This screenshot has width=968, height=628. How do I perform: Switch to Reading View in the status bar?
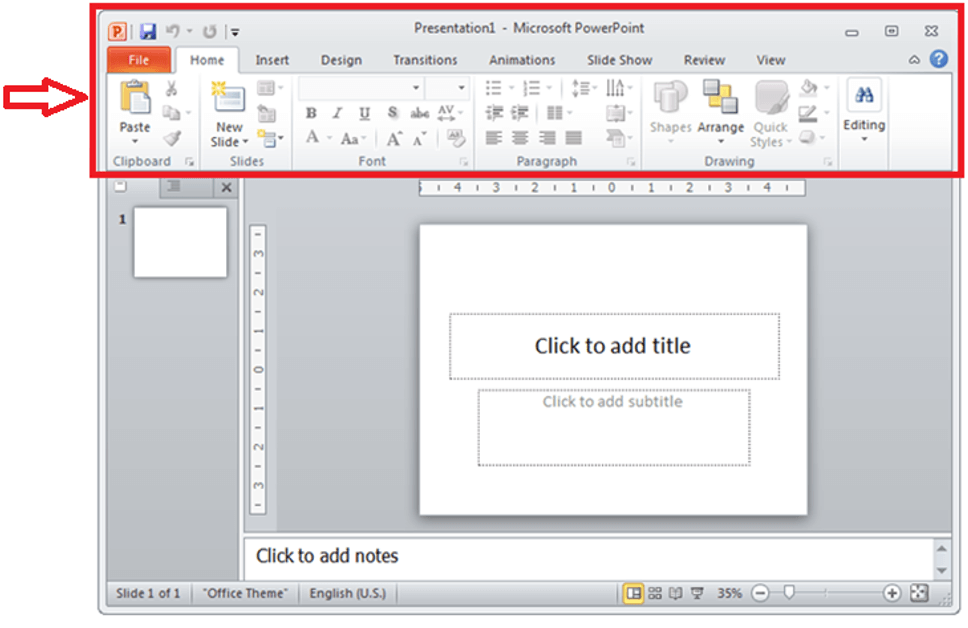676,593
